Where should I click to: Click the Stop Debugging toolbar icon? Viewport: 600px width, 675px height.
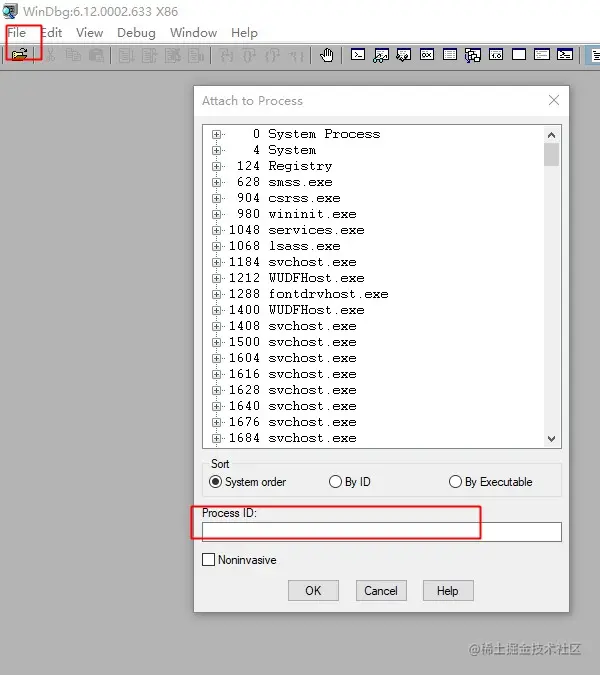pos(173,55)
